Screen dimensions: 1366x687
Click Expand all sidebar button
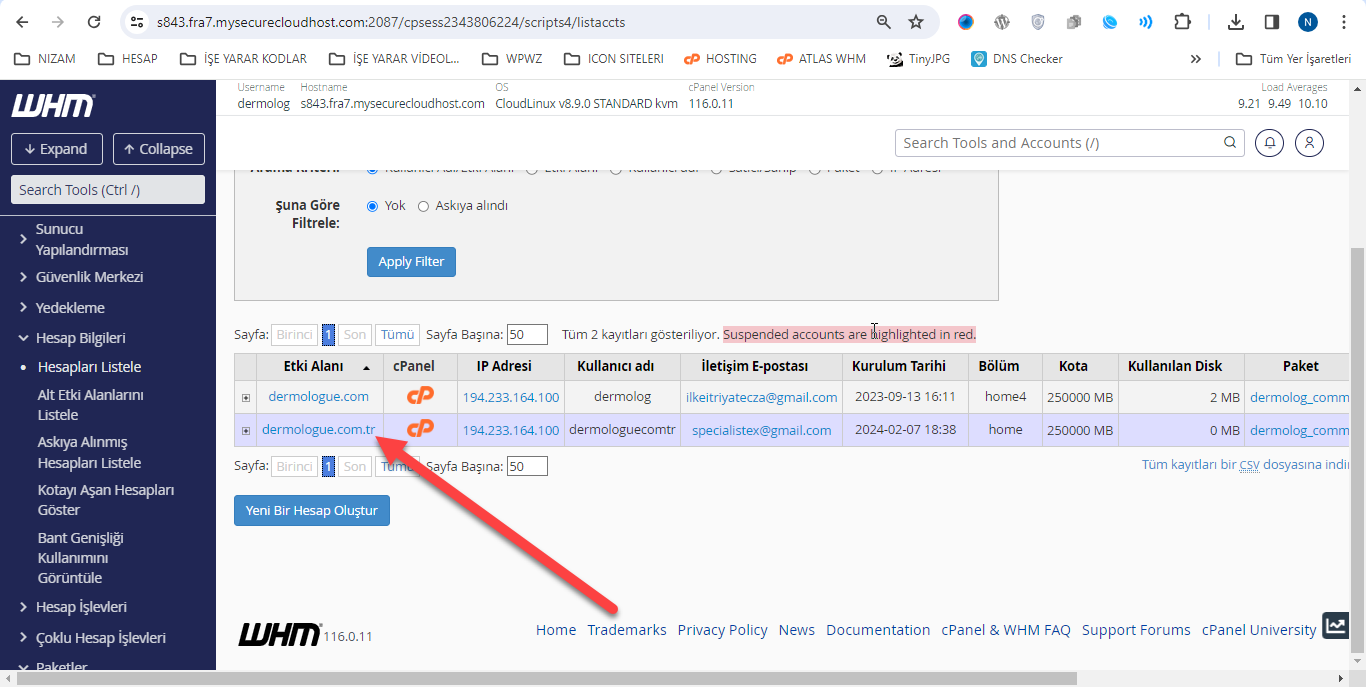tap(56, 149)
